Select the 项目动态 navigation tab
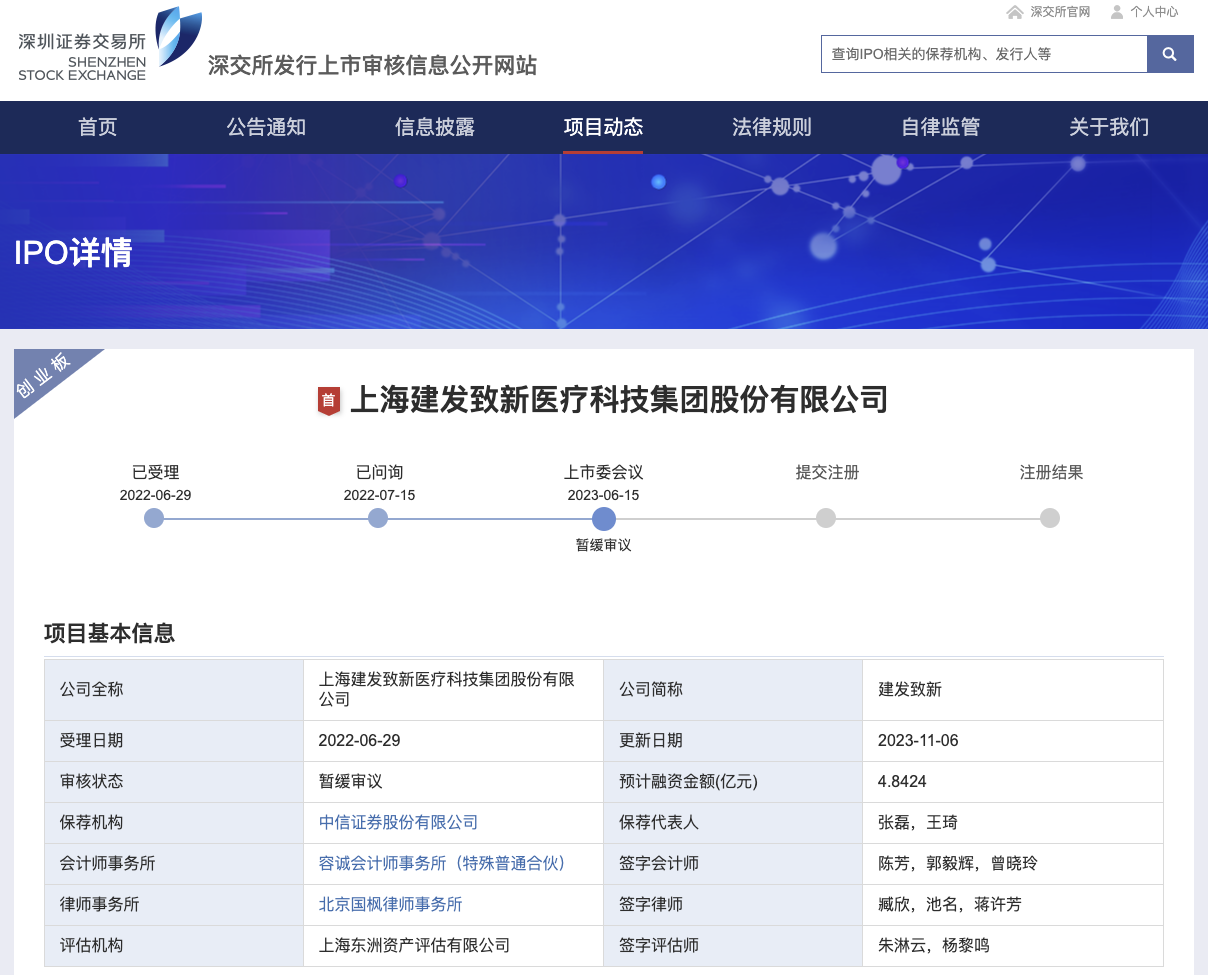This screenshot has width=1208, height=975. [603, 127]
